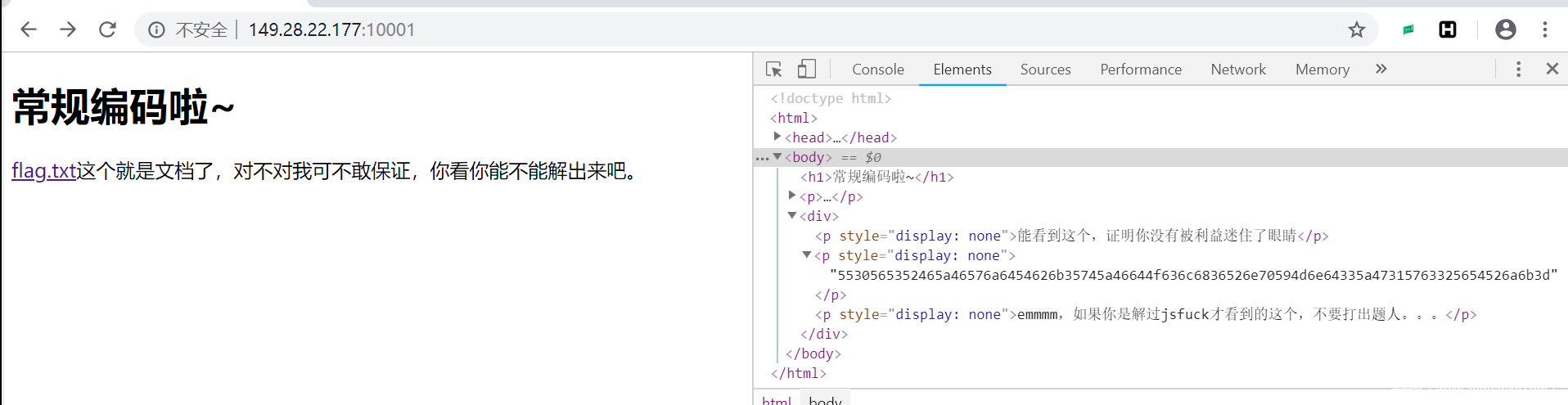Click the not-secure site info icon

pyautogui.click(x=155, y=30)
